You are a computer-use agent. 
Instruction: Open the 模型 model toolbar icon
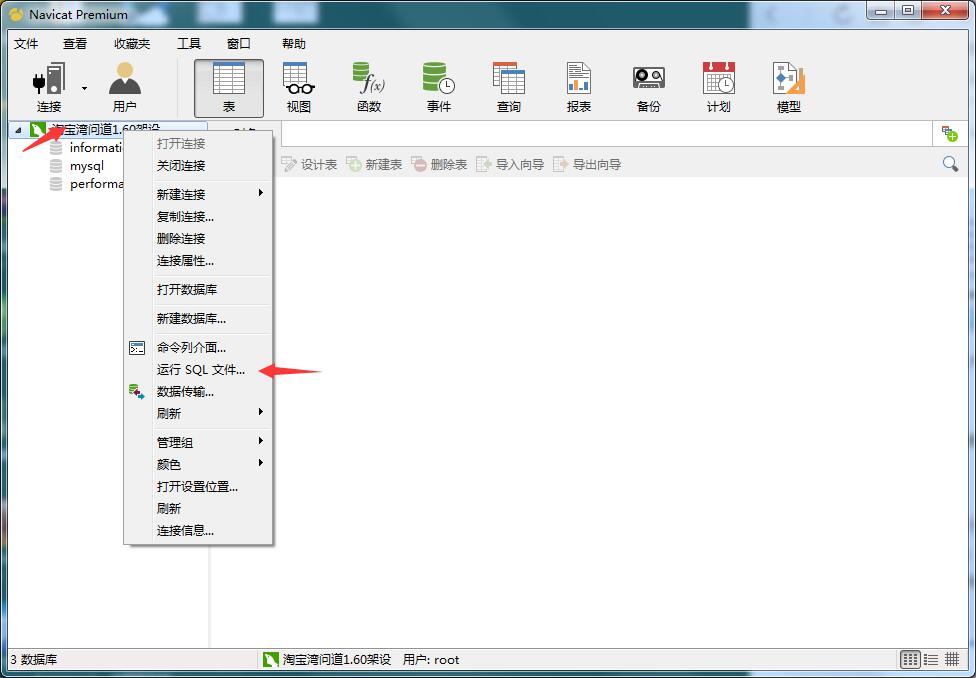point(788,87)
